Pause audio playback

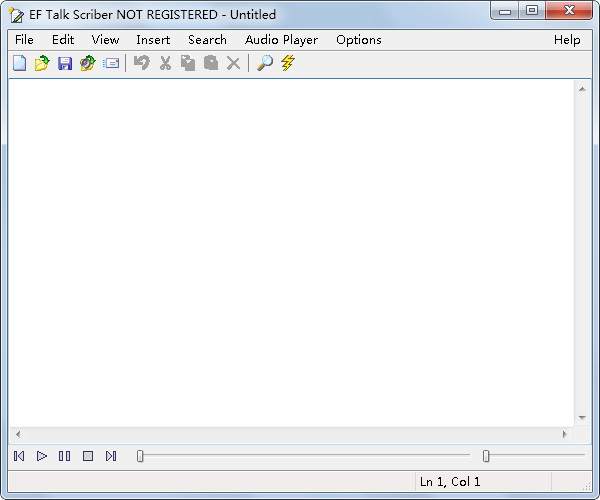65,456
